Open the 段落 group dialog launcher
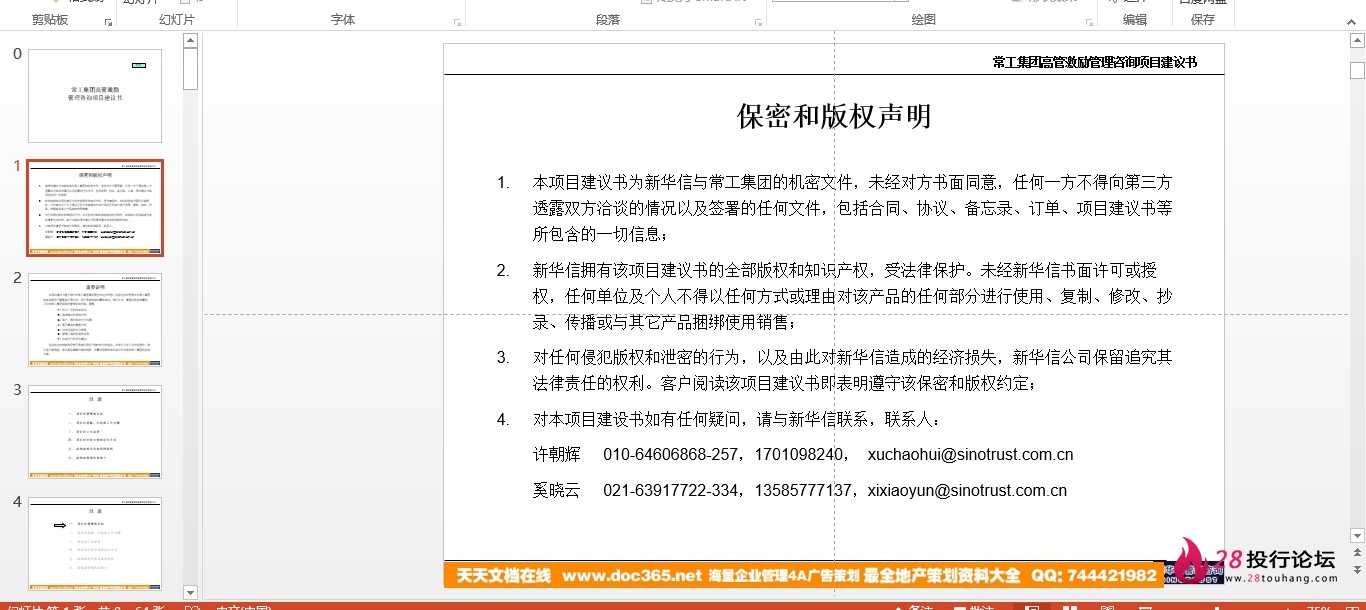This screenshot has height=610, width=1366. pyautogui.click(x=759, y=21)
